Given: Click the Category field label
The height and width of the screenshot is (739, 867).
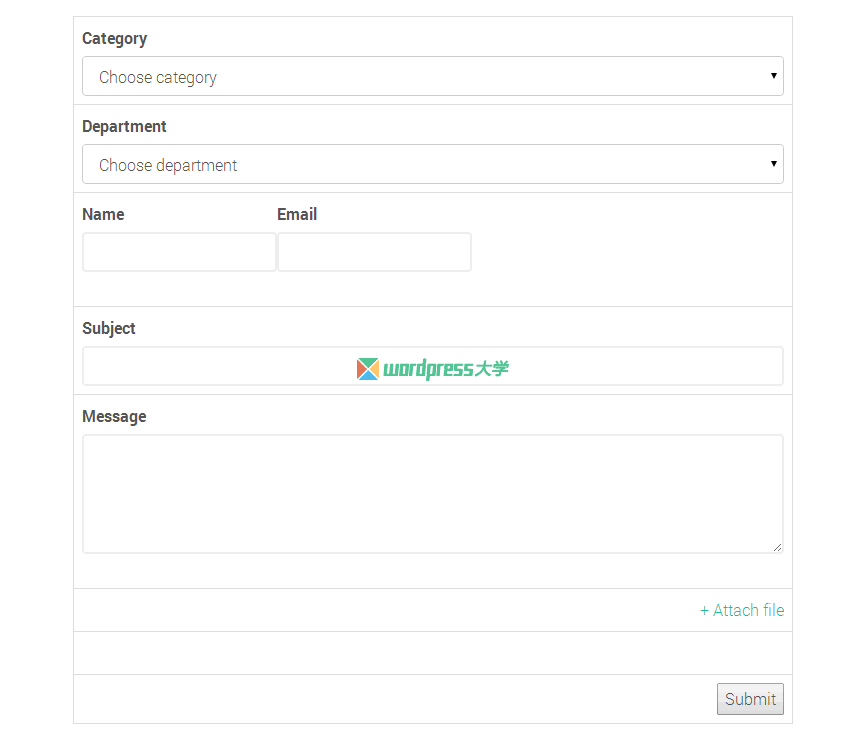Looking at the screenshot, I should point(114,39).
